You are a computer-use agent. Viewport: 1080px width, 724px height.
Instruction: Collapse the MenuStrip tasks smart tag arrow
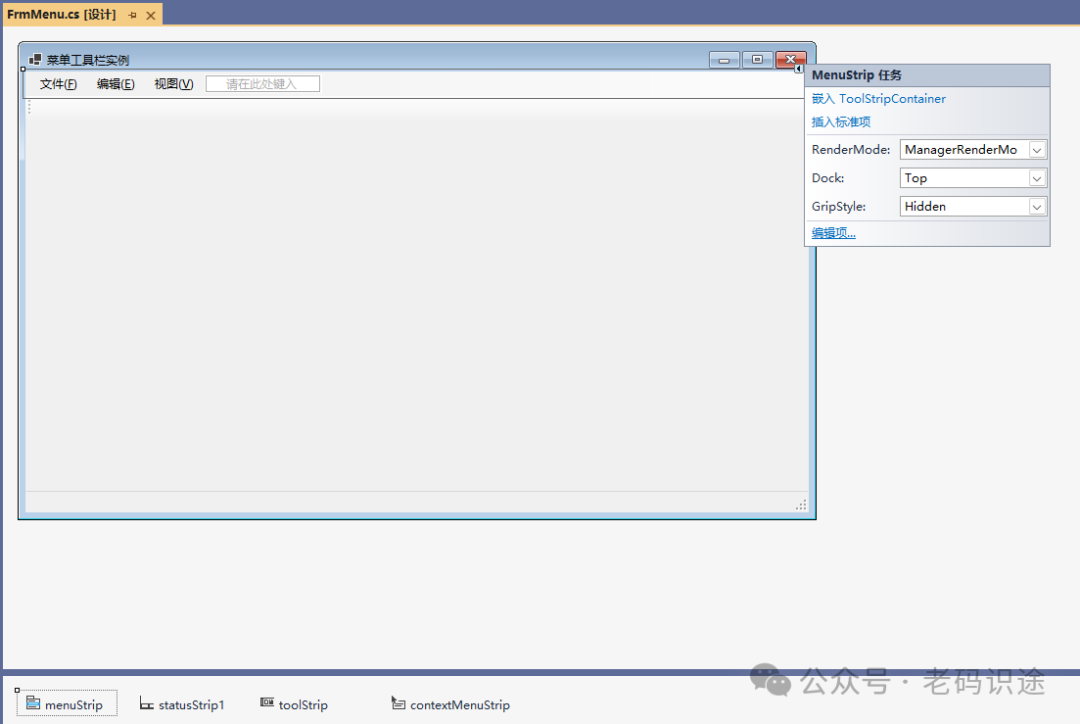[798, 68]
